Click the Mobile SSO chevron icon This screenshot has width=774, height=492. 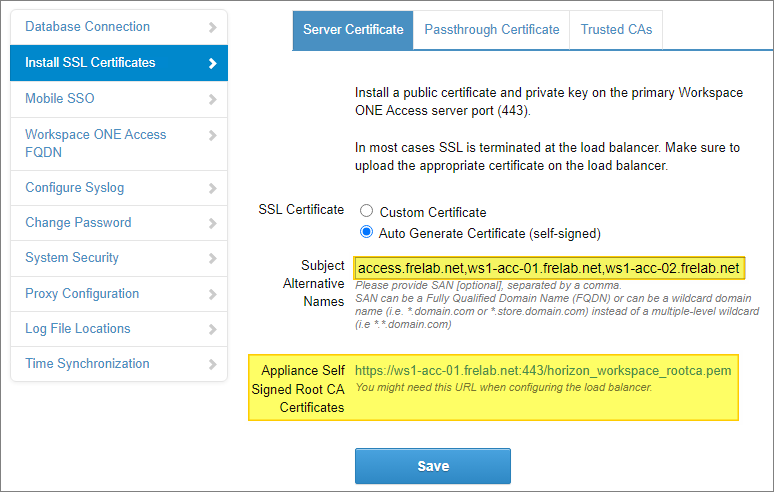pyautogui.click(x=212, y=99)
